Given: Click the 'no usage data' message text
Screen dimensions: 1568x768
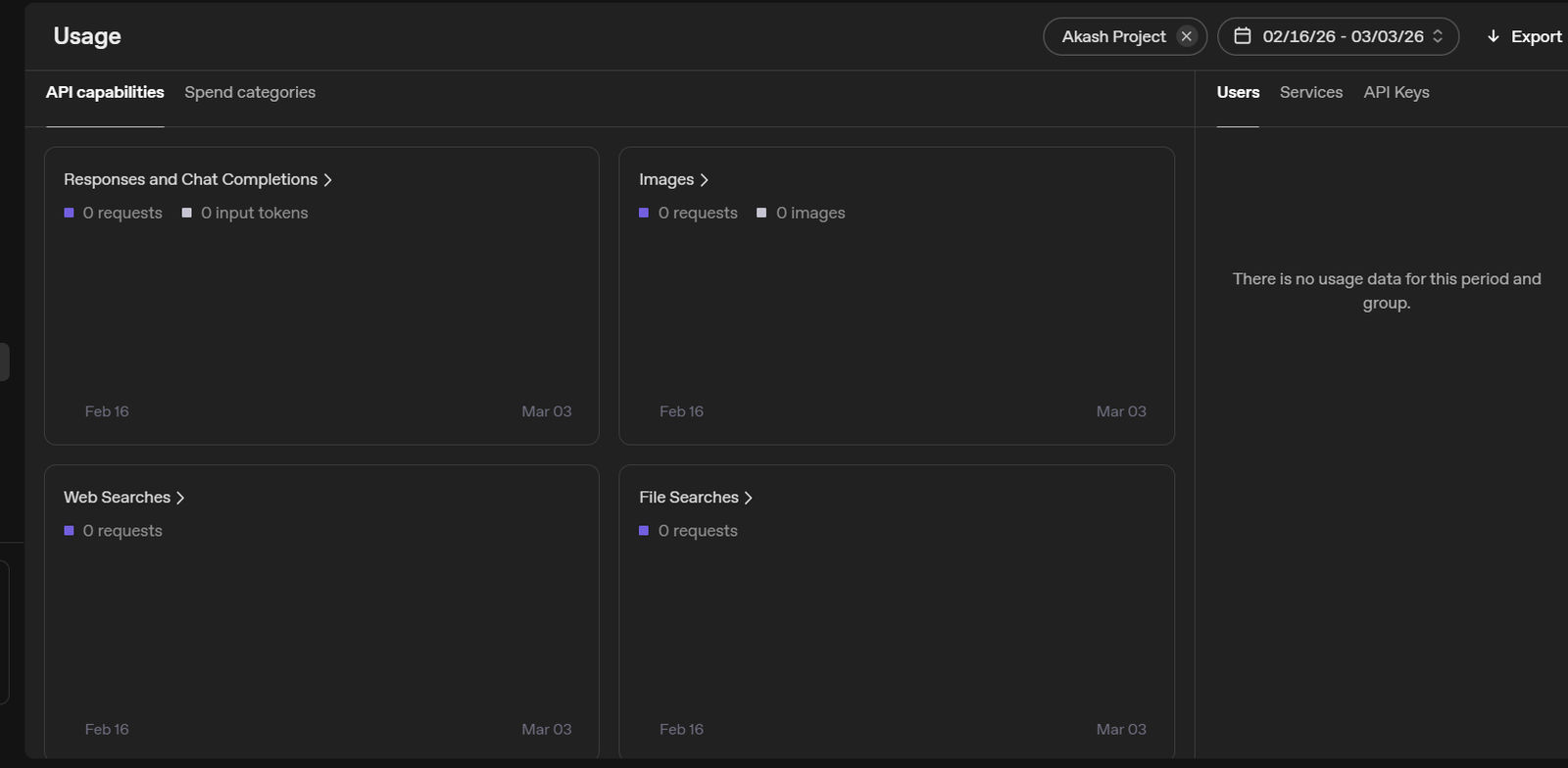Looking at the screenshot, I should pos(1387,291).
